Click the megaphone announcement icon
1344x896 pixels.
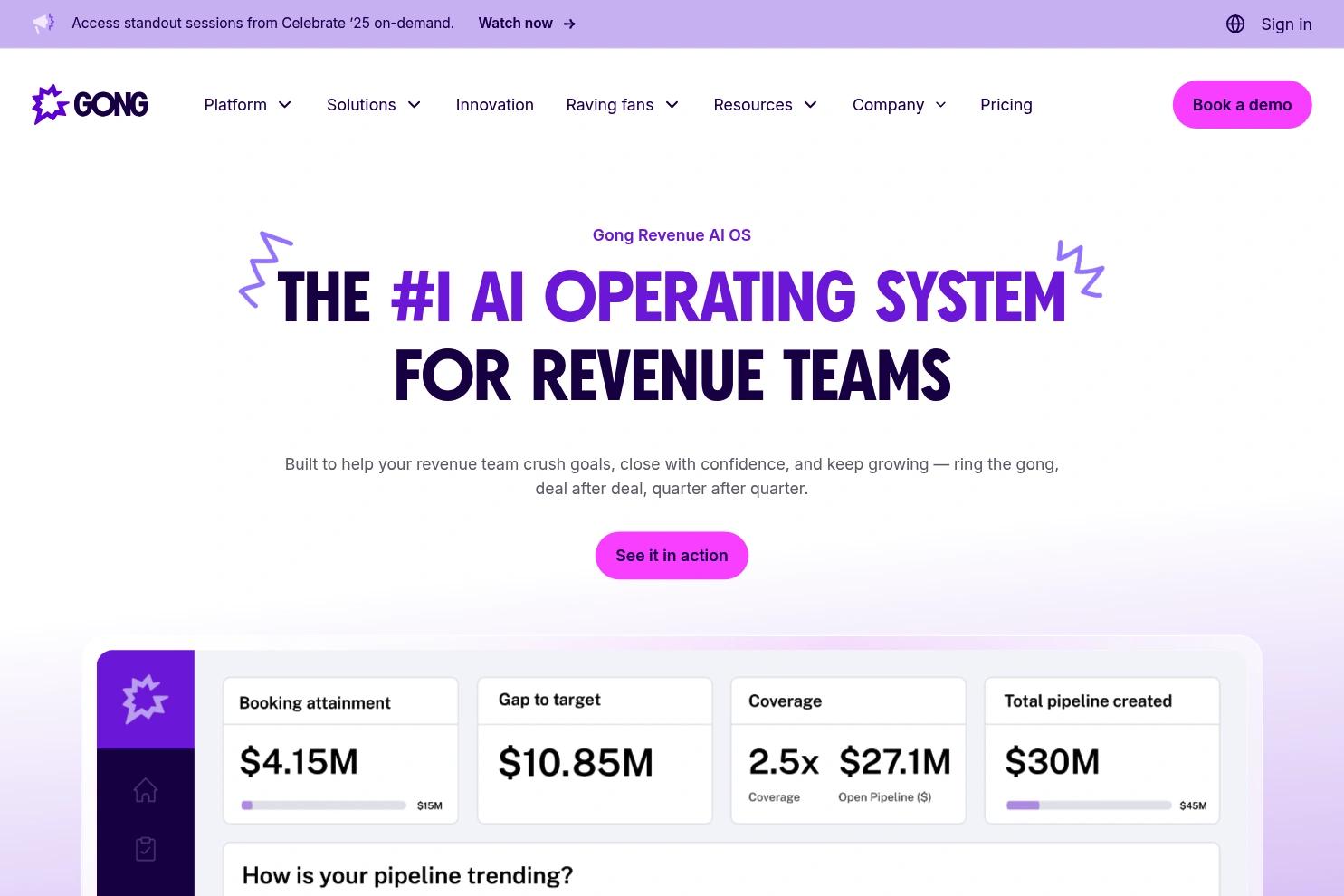click(43, 24)
